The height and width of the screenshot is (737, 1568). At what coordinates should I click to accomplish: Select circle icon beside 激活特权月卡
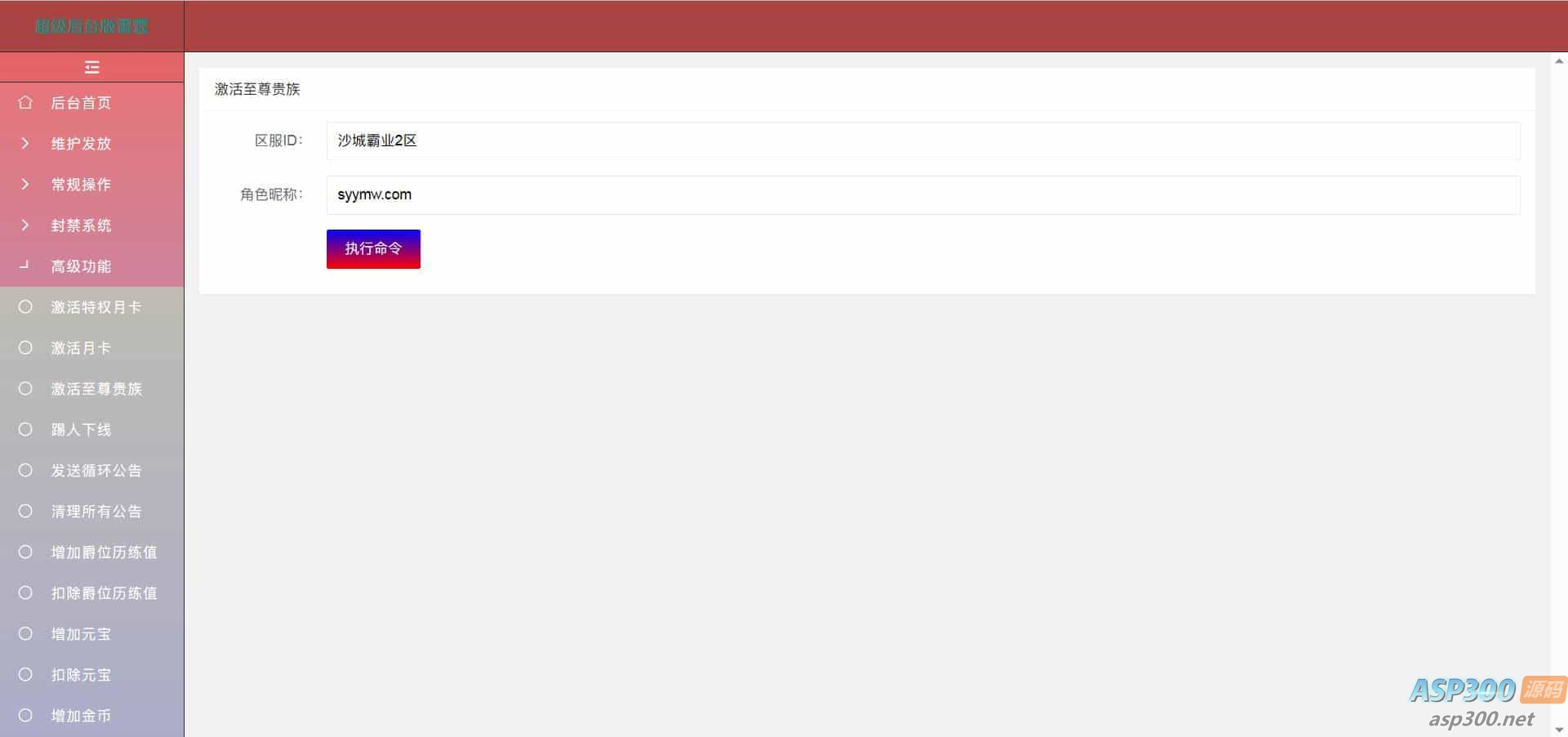click(x=25, y=306)
